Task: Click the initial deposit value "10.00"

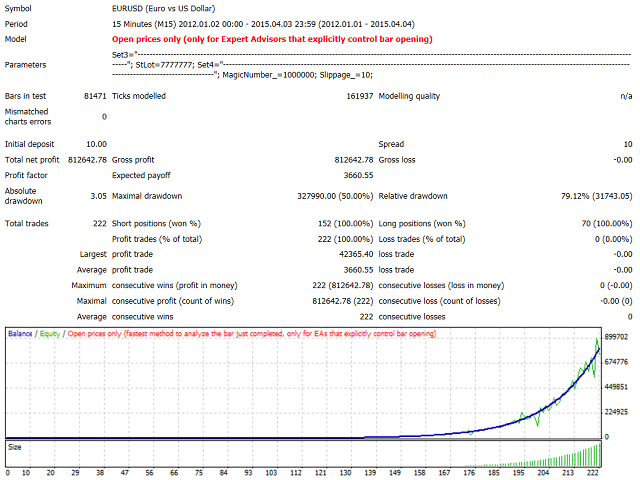Action: 96,144
